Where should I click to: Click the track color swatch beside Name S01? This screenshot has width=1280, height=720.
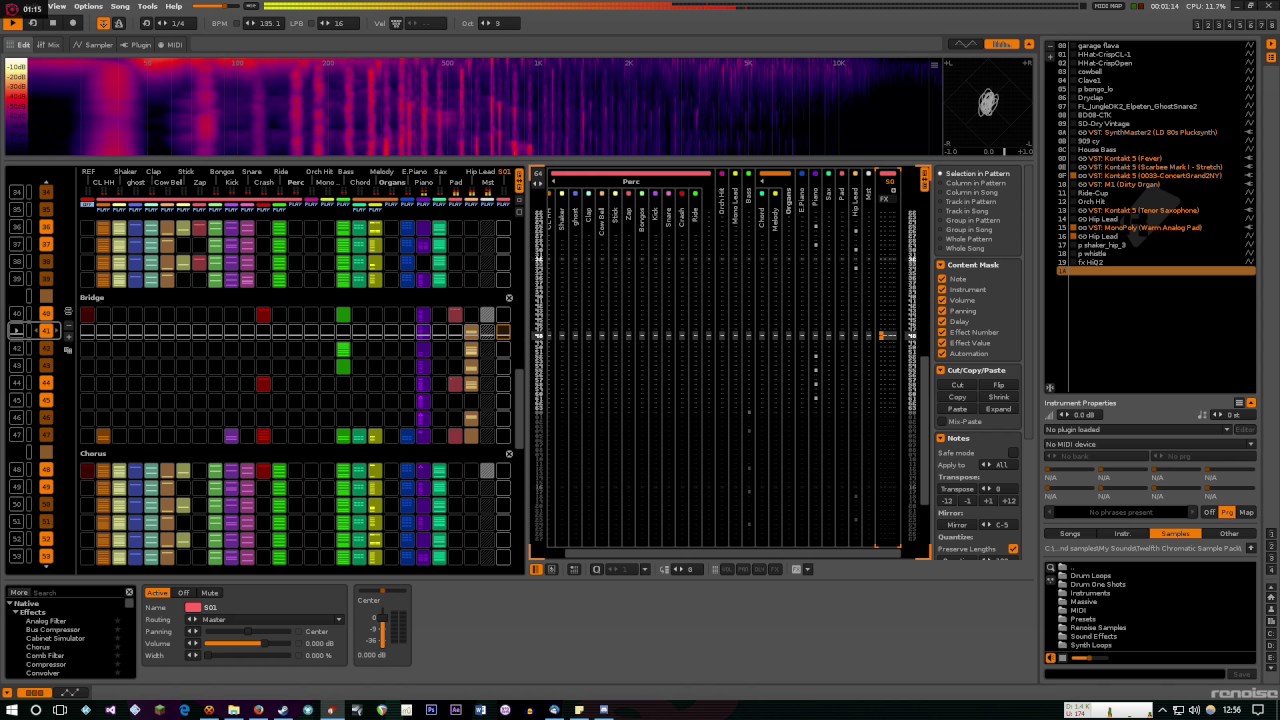coord(193,607)
